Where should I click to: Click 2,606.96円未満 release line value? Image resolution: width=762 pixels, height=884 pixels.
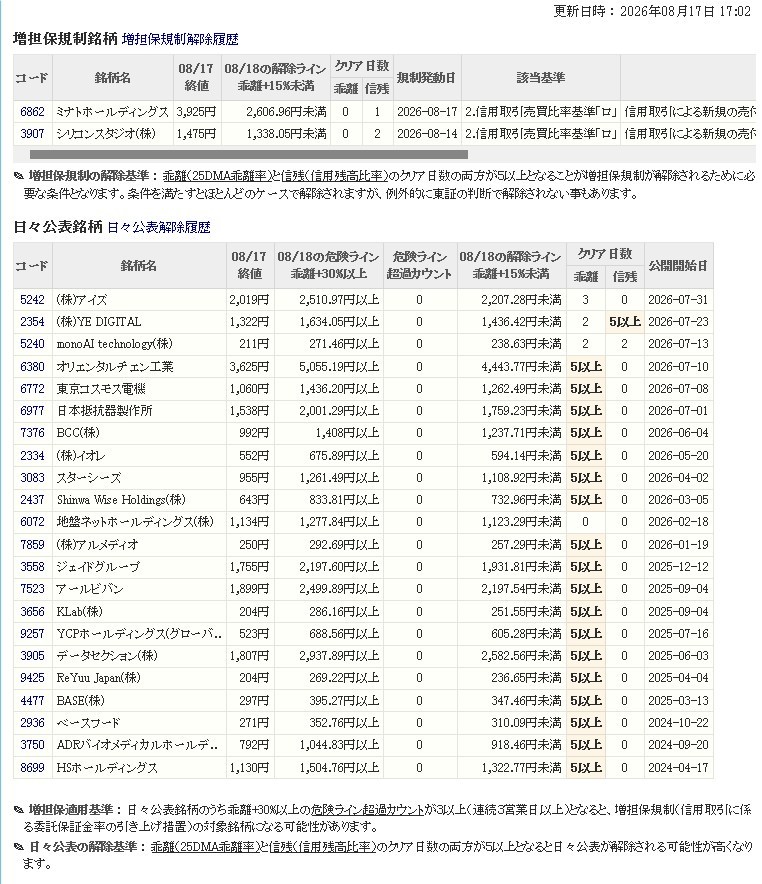286,112
